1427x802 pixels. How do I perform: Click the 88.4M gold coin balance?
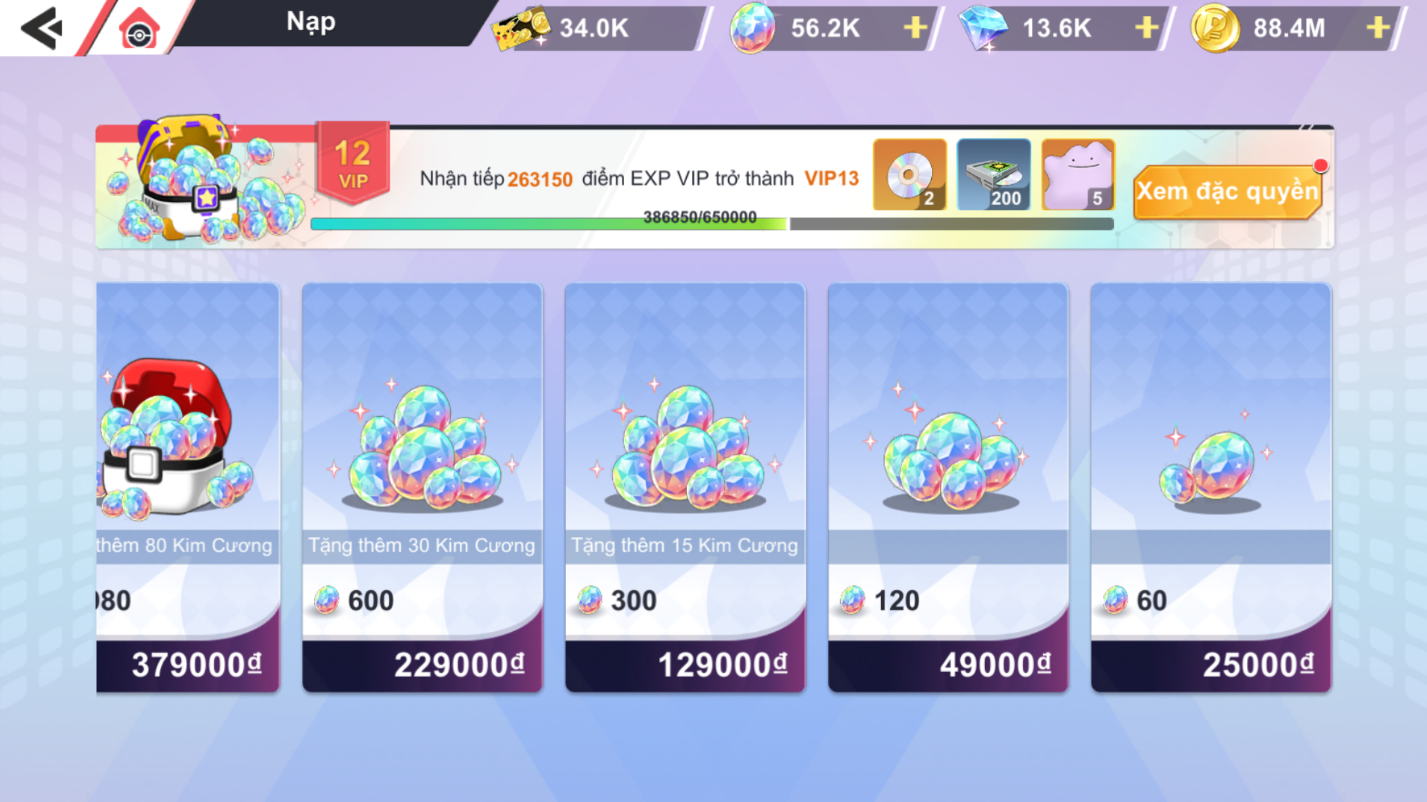coord(1289,28)
